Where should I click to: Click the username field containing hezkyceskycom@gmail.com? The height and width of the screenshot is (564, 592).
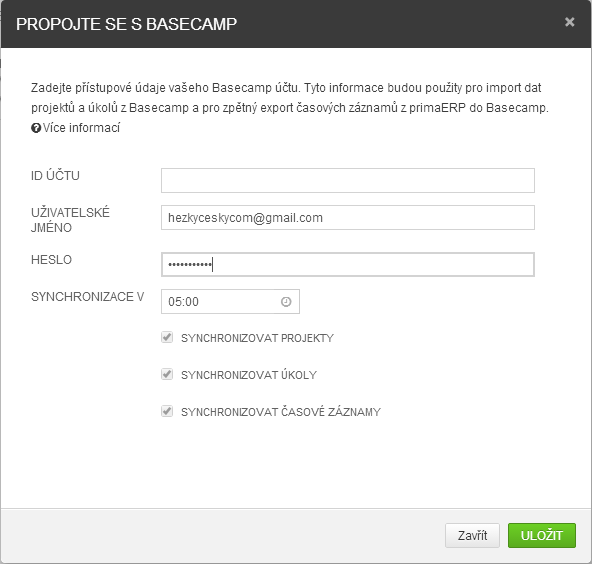(348, 217)
